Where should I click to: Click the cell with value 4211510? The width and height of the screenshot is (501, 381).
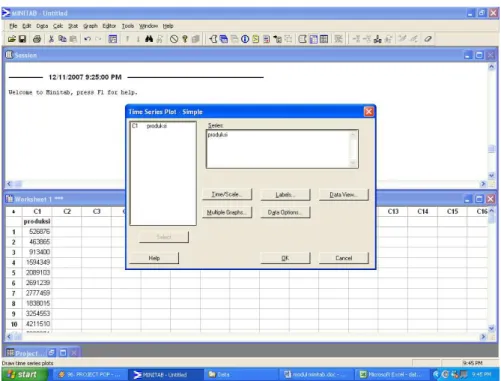(37, 324)
